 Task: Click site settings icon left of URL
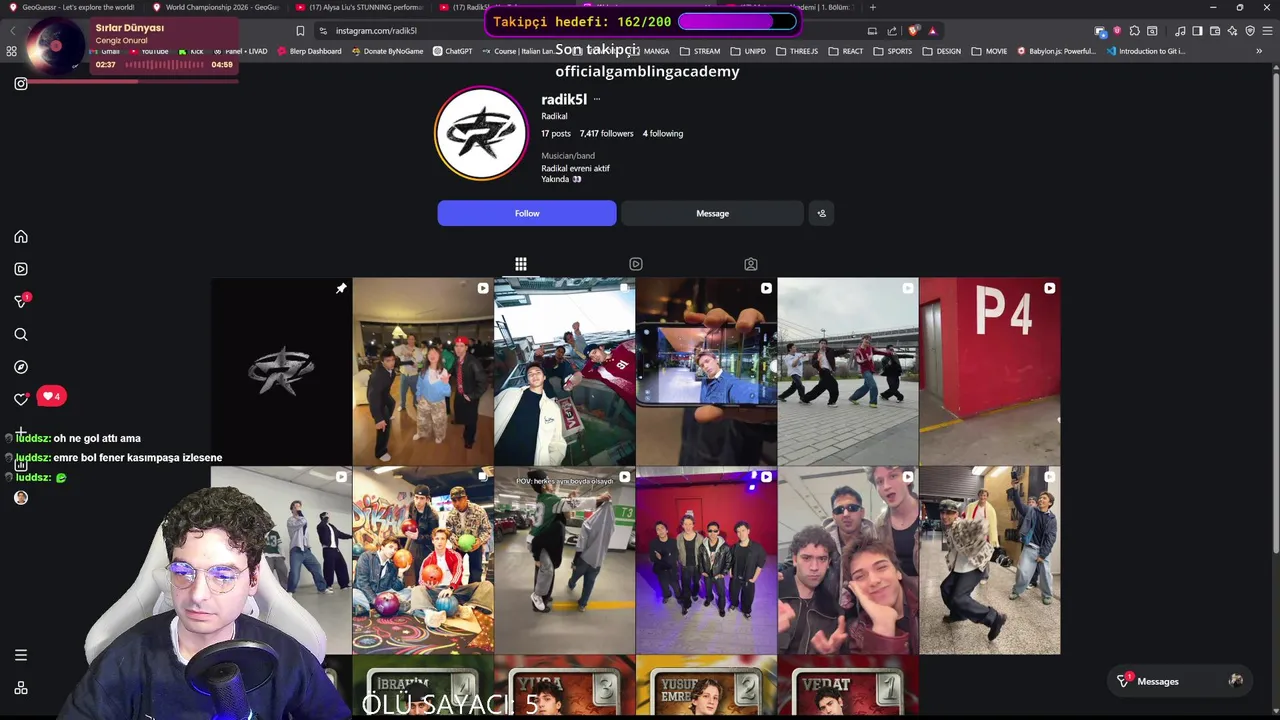pyautogui.click(x=323, y=31)
